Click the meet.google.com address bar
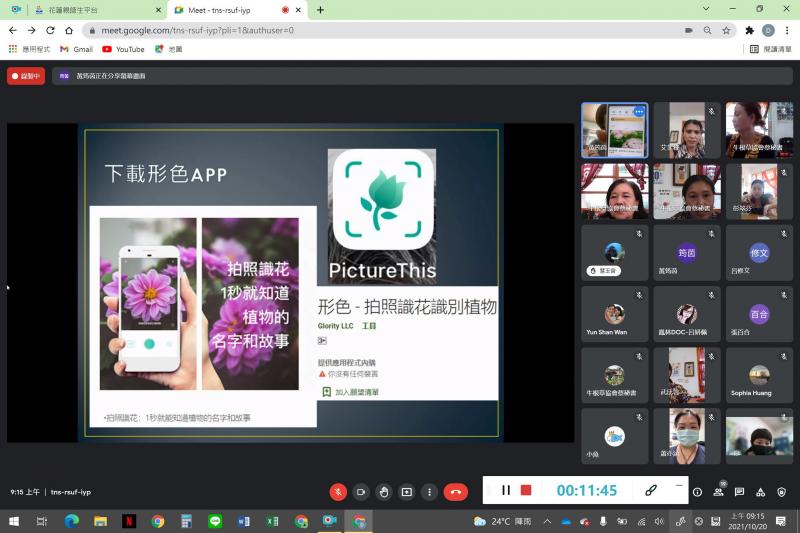The width and height of the screenshot is (800, 533). click(x=383, y=31)
